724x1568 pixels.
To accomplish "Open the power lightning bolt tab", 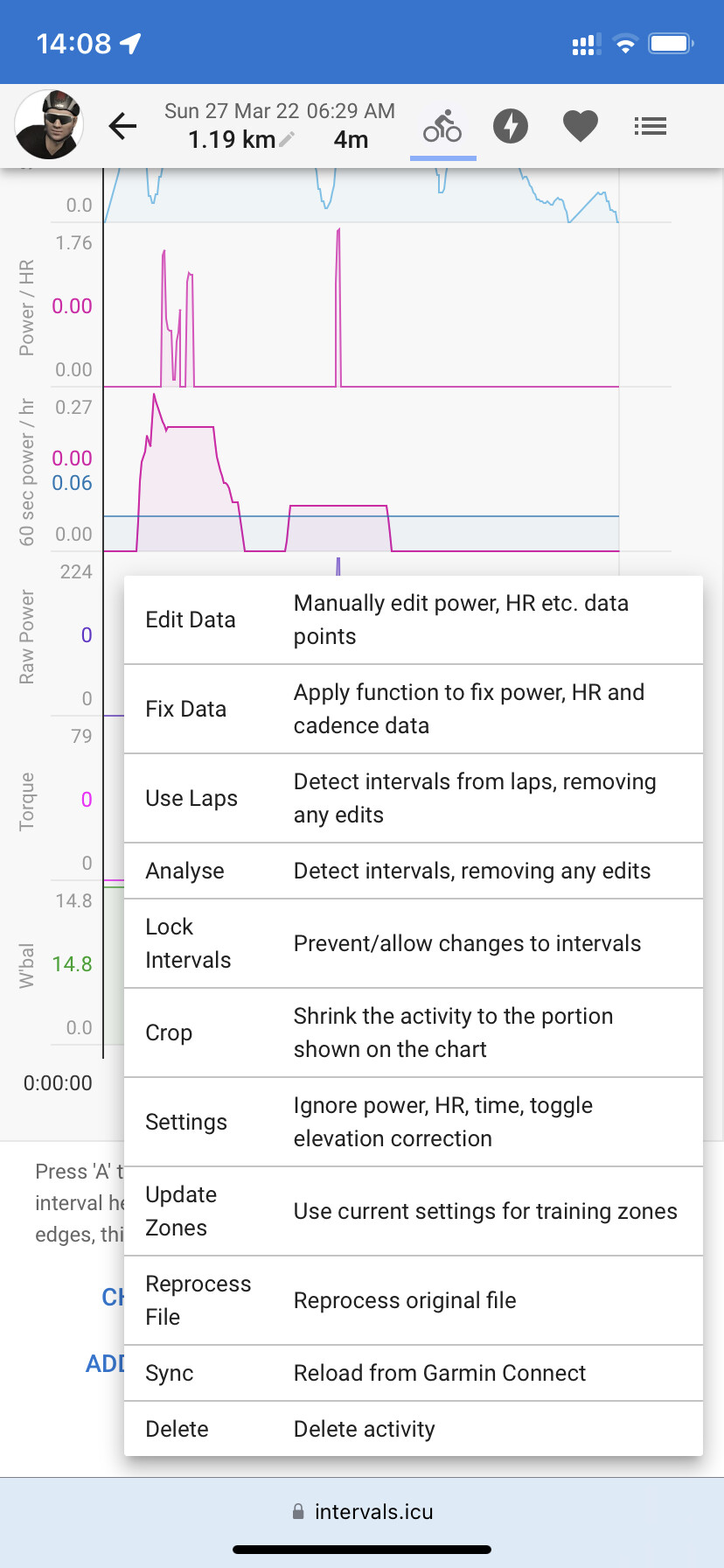I will [511, 126].
